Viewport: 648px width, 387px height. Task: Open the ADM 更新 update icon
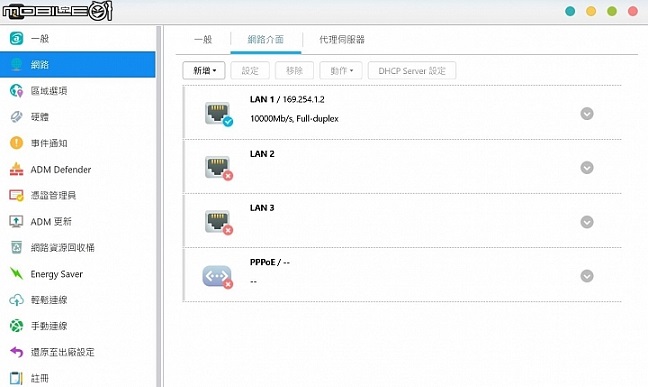17,222
